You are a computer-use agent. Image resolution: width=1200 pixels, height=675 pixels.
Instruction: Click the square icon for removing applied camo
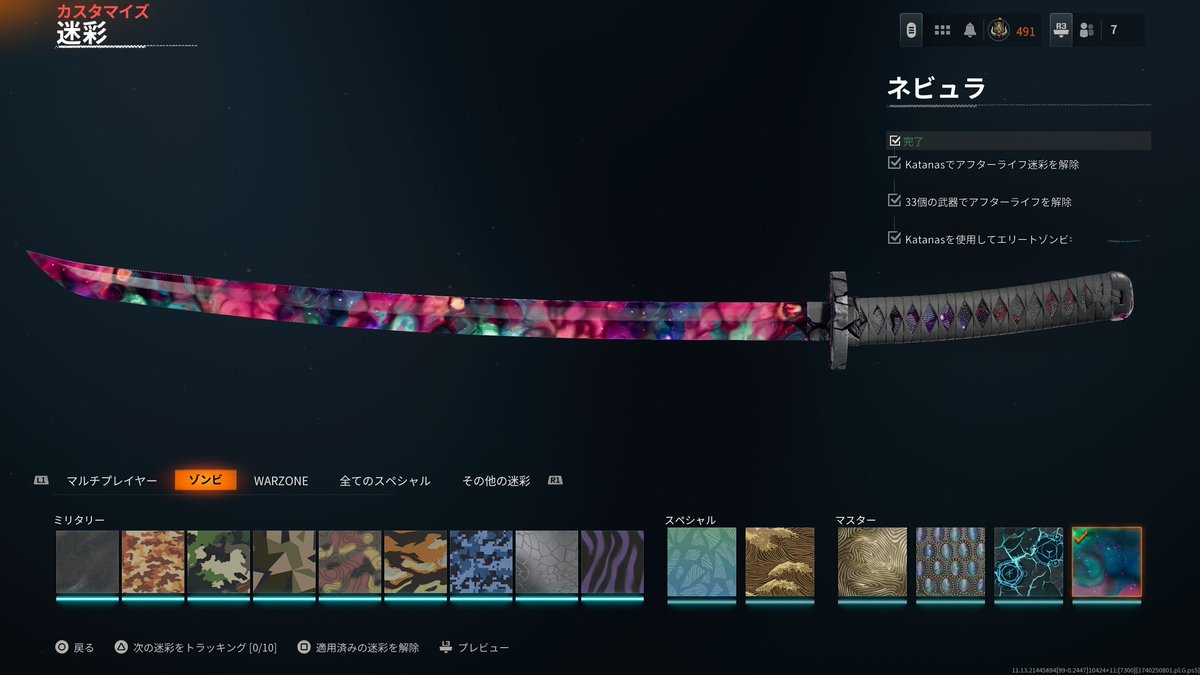[304, 648]
